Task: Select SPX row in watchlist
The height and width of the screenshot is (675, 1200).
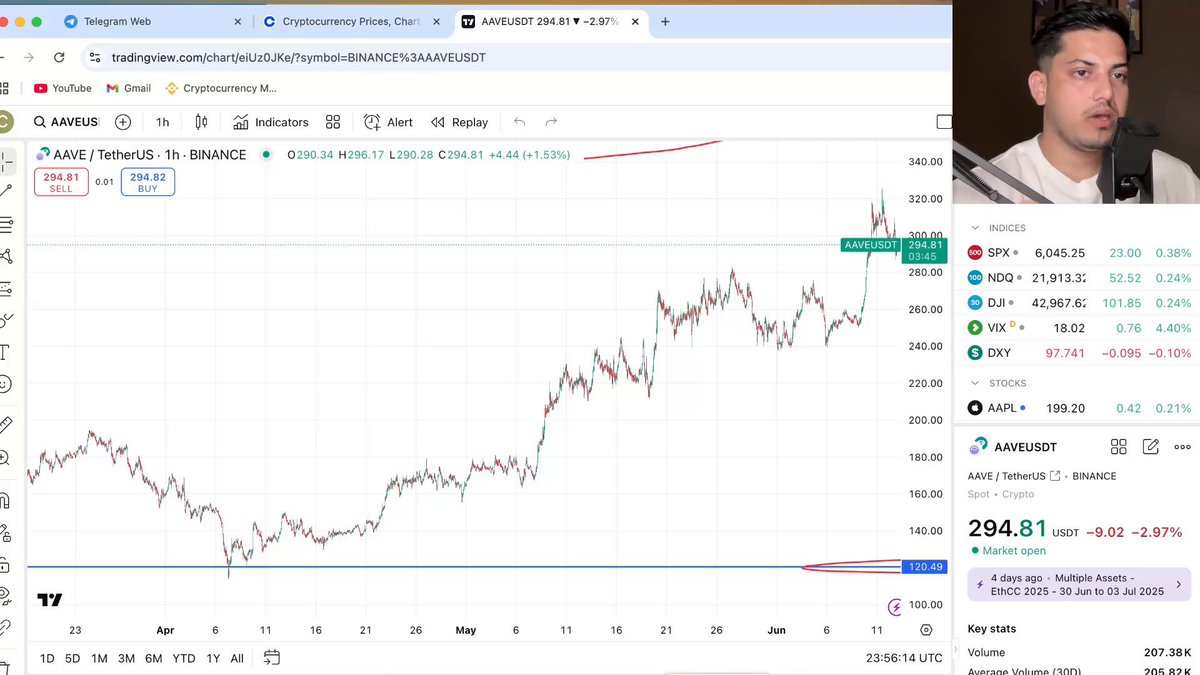Action: (1078, 253)
